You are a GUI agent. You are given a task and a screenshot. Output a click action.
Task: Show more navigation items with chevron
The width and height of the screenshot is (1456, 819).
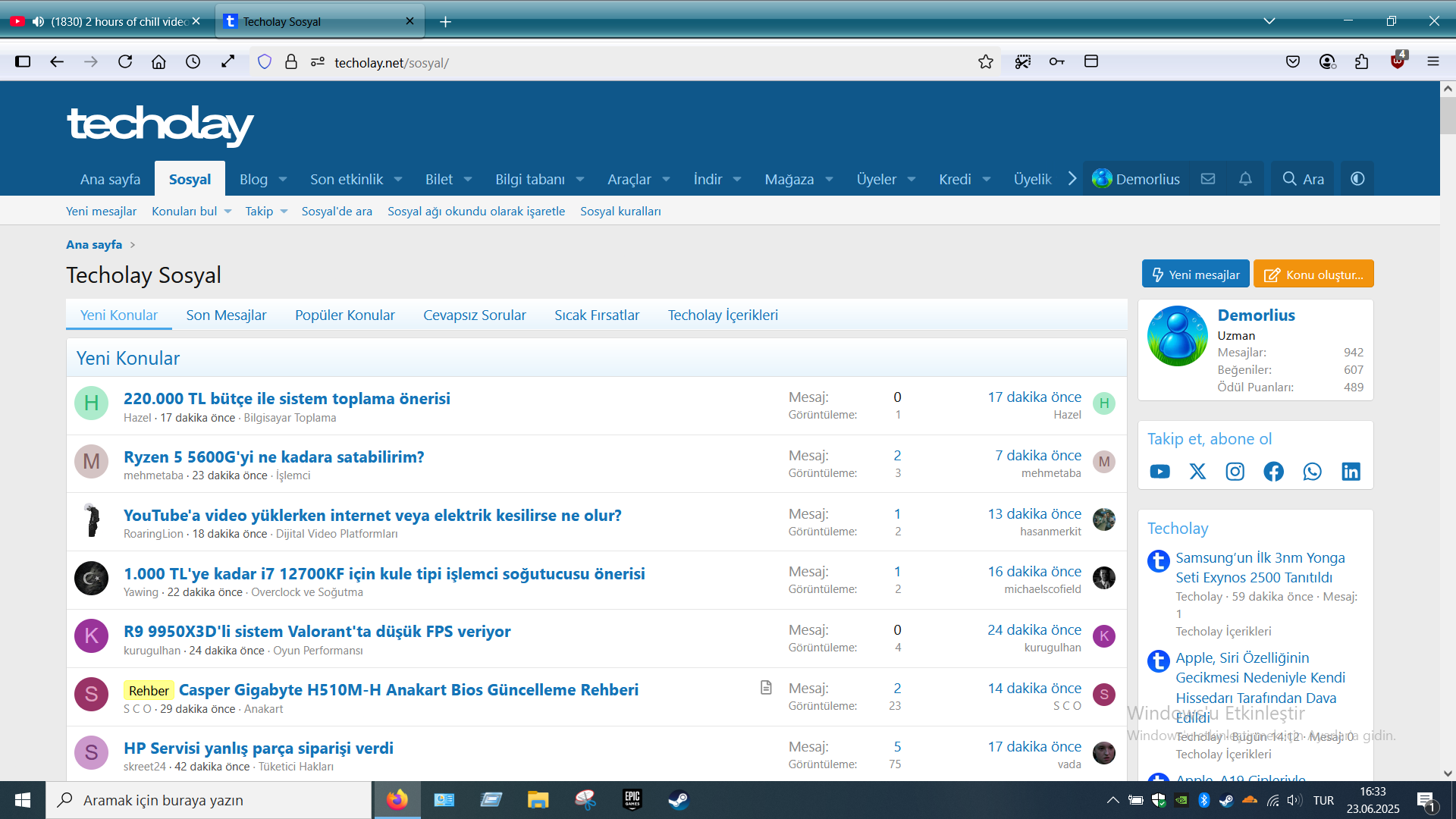coord(1072,179)
